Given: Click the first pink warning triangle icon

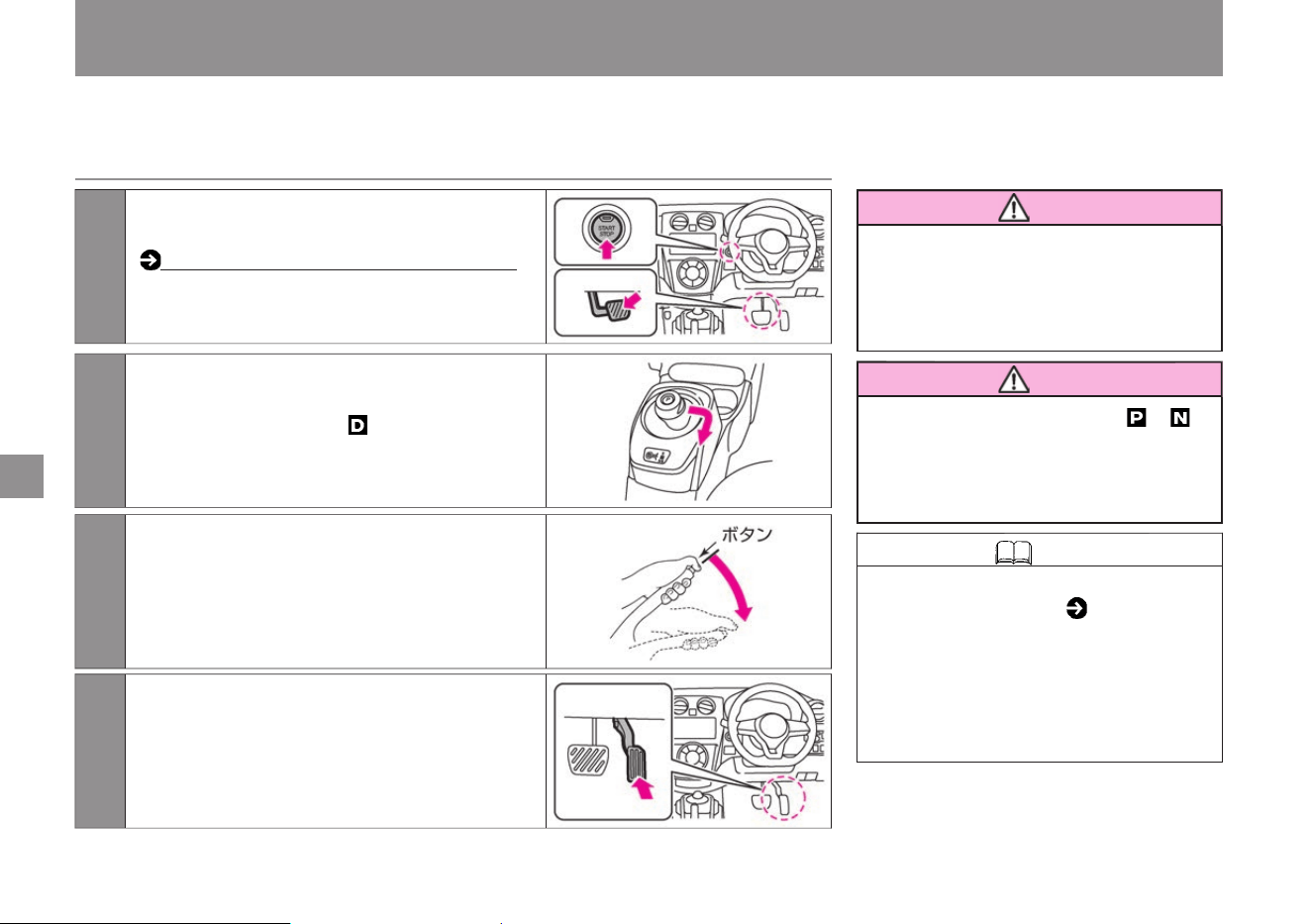Looking at the screenshot, I should (x=1014, y=208).
